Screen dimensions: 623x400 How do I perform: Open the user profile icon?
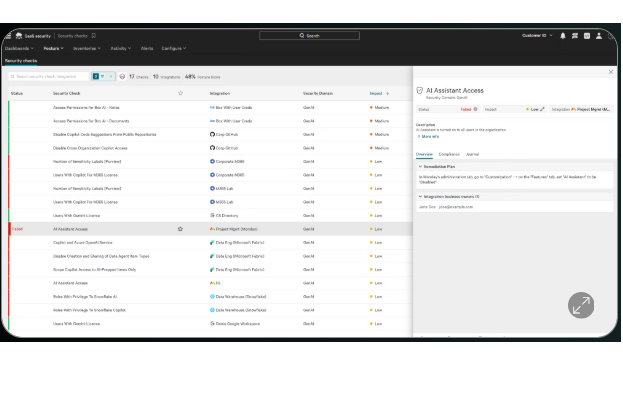click(x=599, y=35)
